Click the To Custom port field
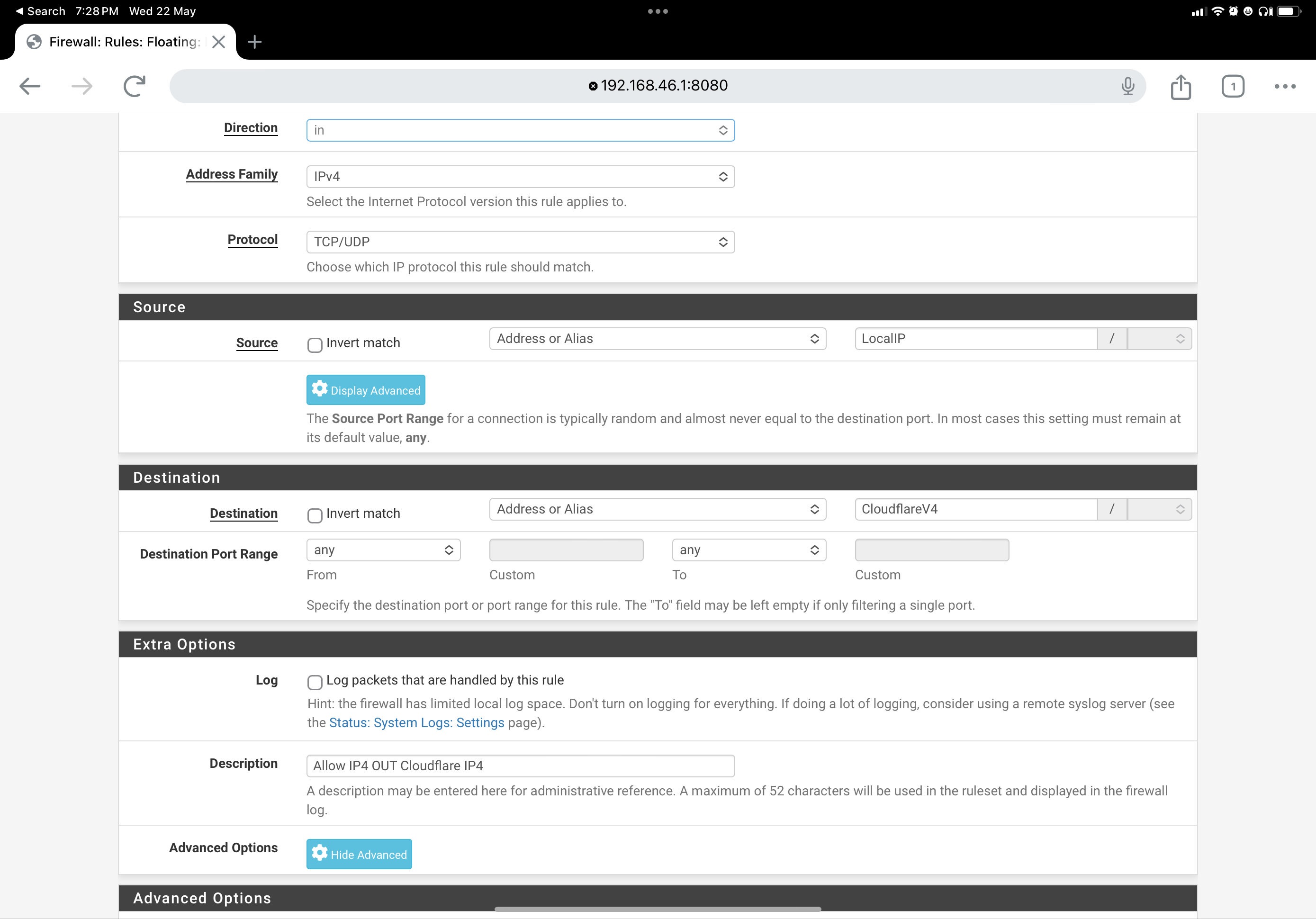Viewport: 1316px width, 919px height. 932,550
